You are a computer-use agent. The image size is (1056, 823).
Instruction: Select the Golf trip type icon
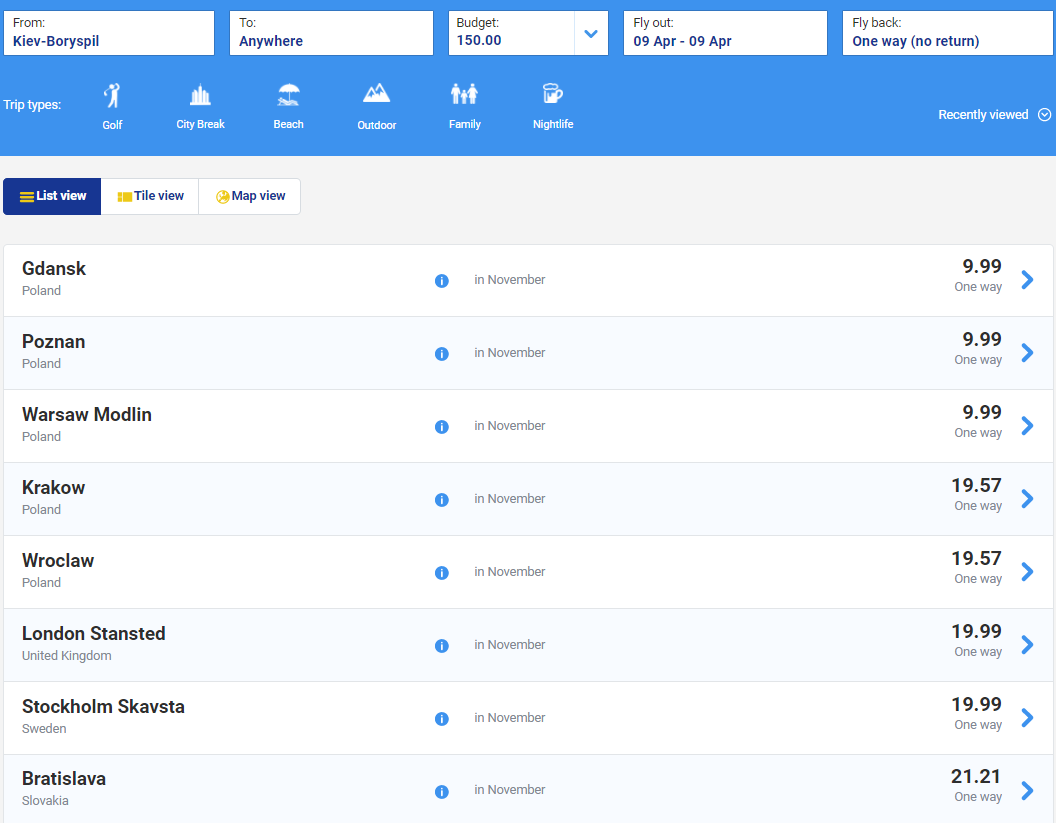point(112,97)
